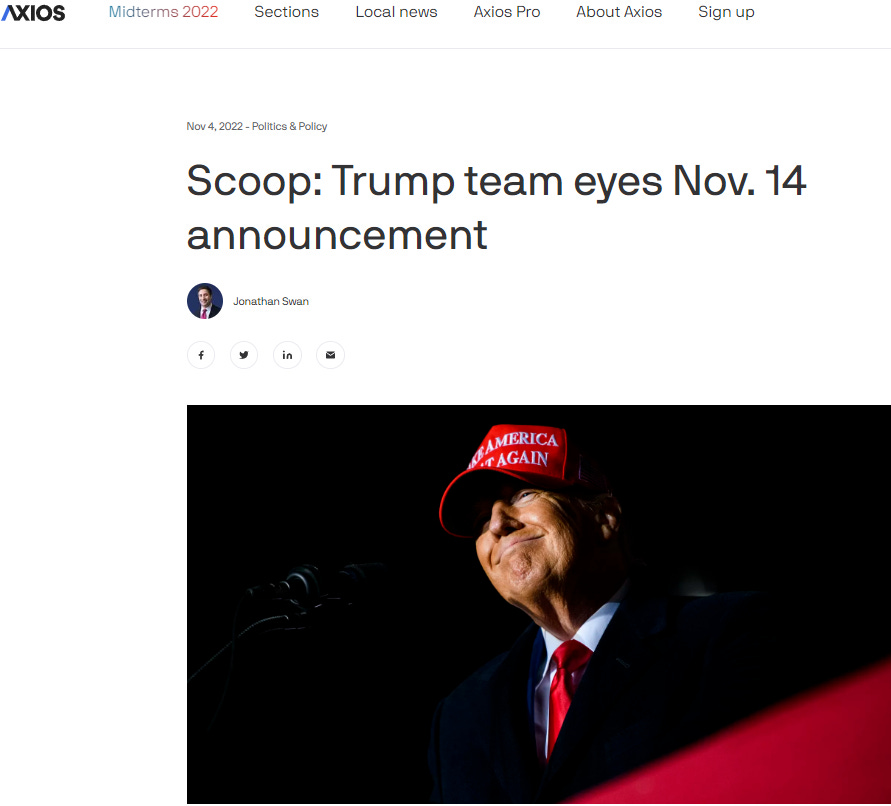Image resolution: width=891 pixels, height=806 pixels.
Task: Open the Sections menu
Action: [x=286, y=12]
